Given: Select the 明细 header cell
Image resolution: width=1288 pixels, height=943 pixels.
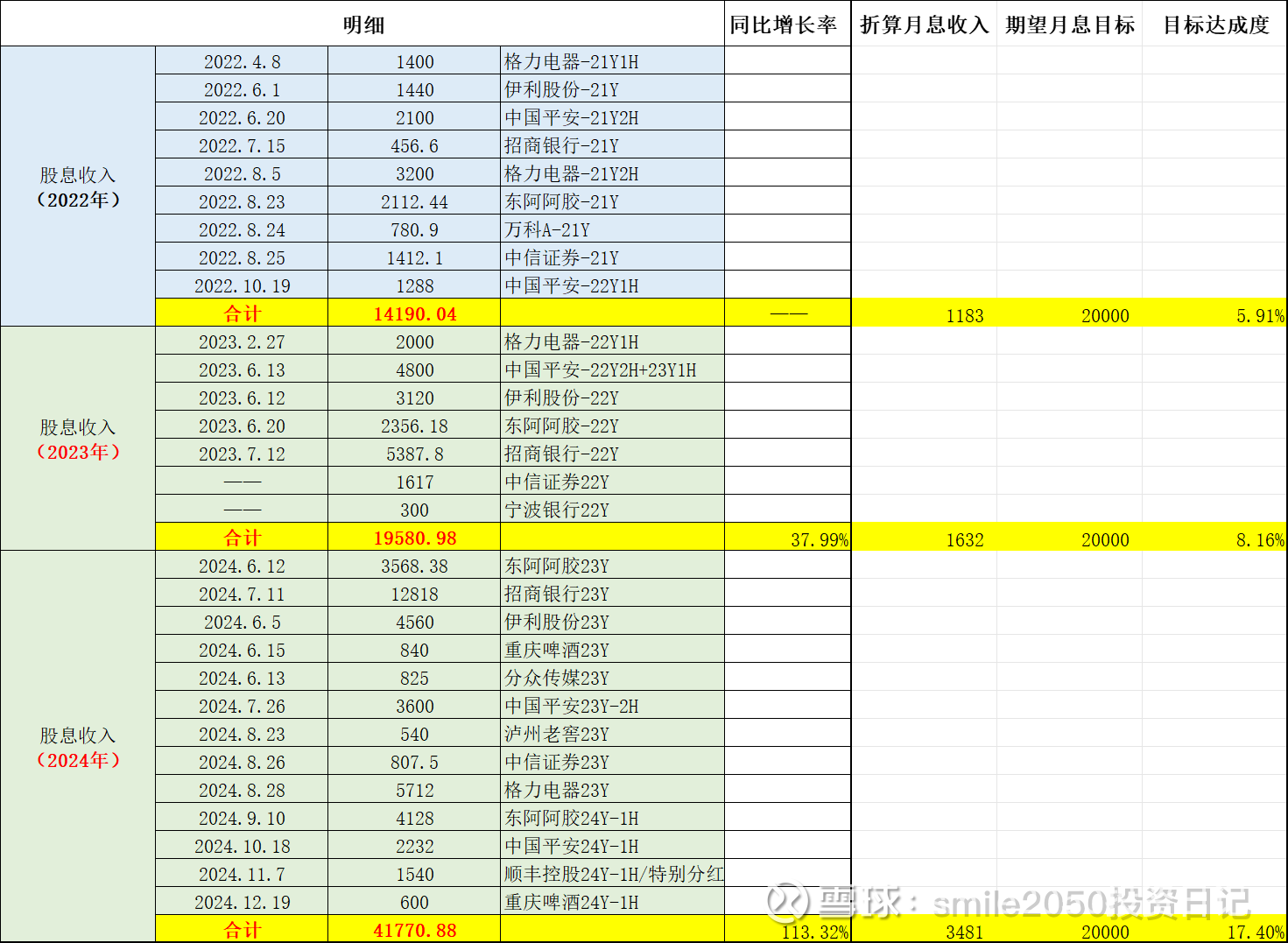Looking at the screenshot, I should pyautogui.click(x=362, y=24).
